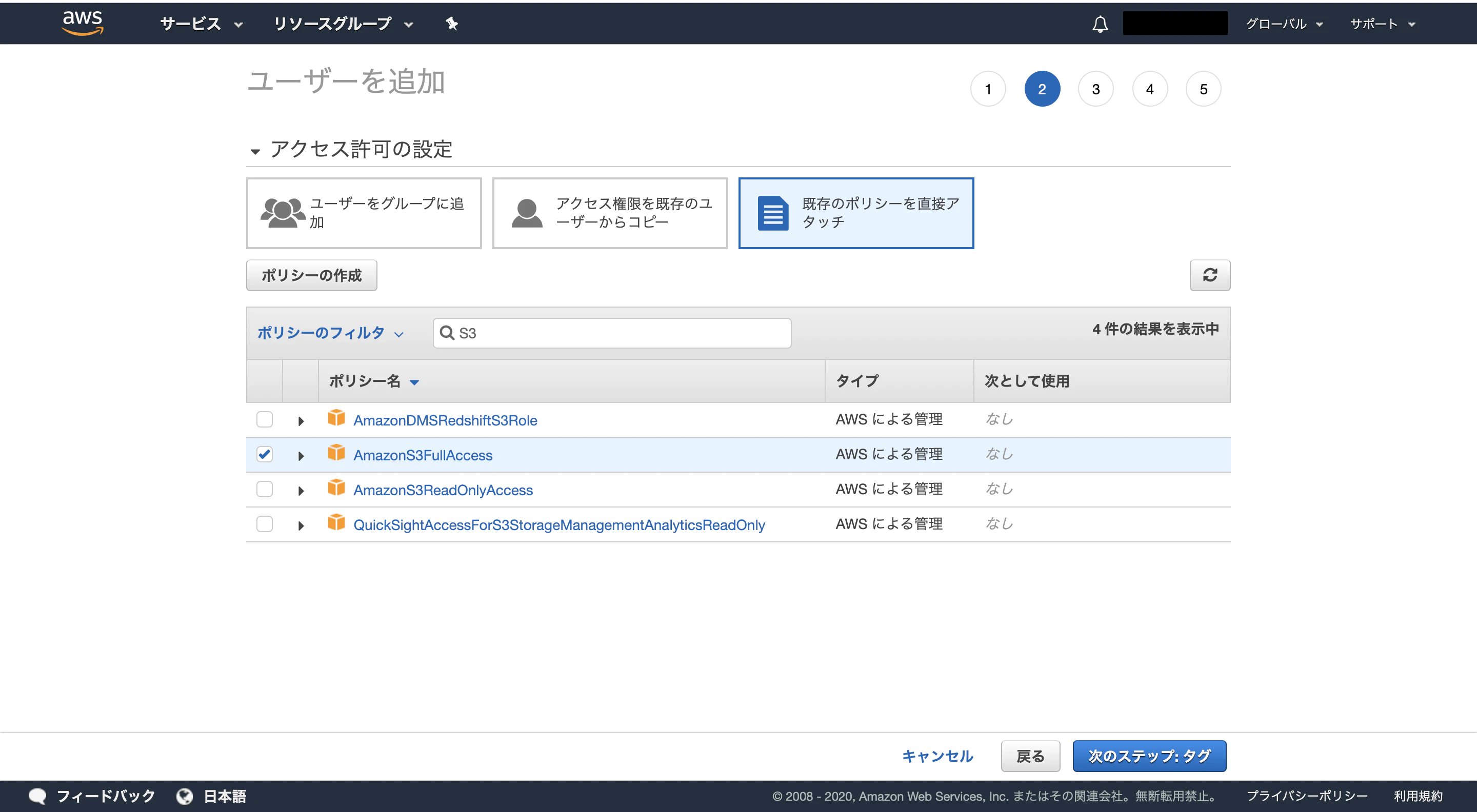Viewport: 1477px width, 812px height.
Task: Click the 4 件の結果を表示中 result count
Action: pyautogui.click(x=1155, y=329)
